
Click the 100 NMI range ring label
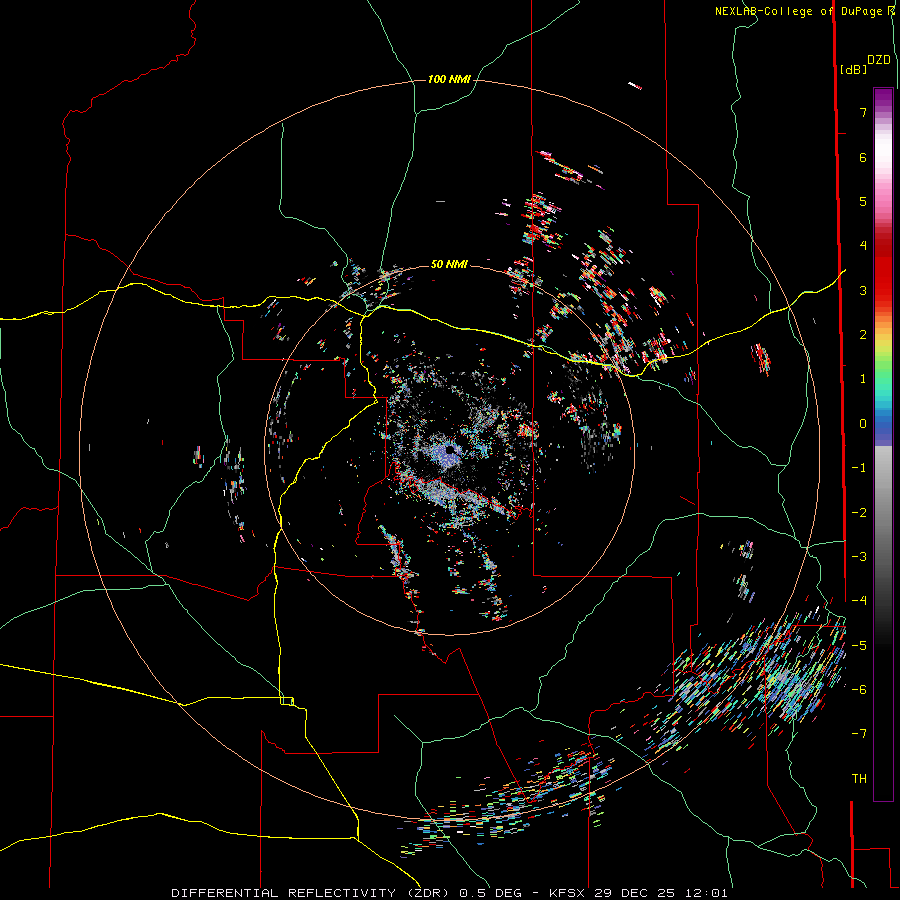click(x=449, y=79)
